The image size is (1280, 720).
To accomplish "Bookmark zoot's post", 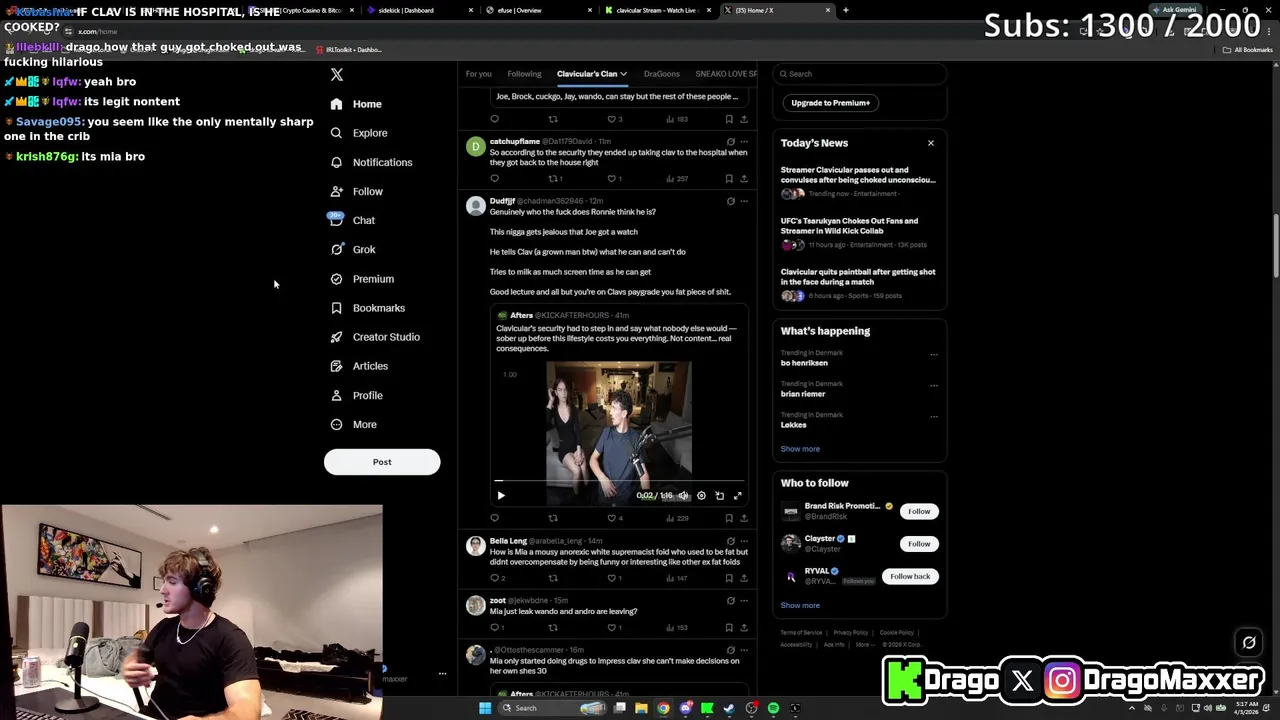I will (729, 628).
